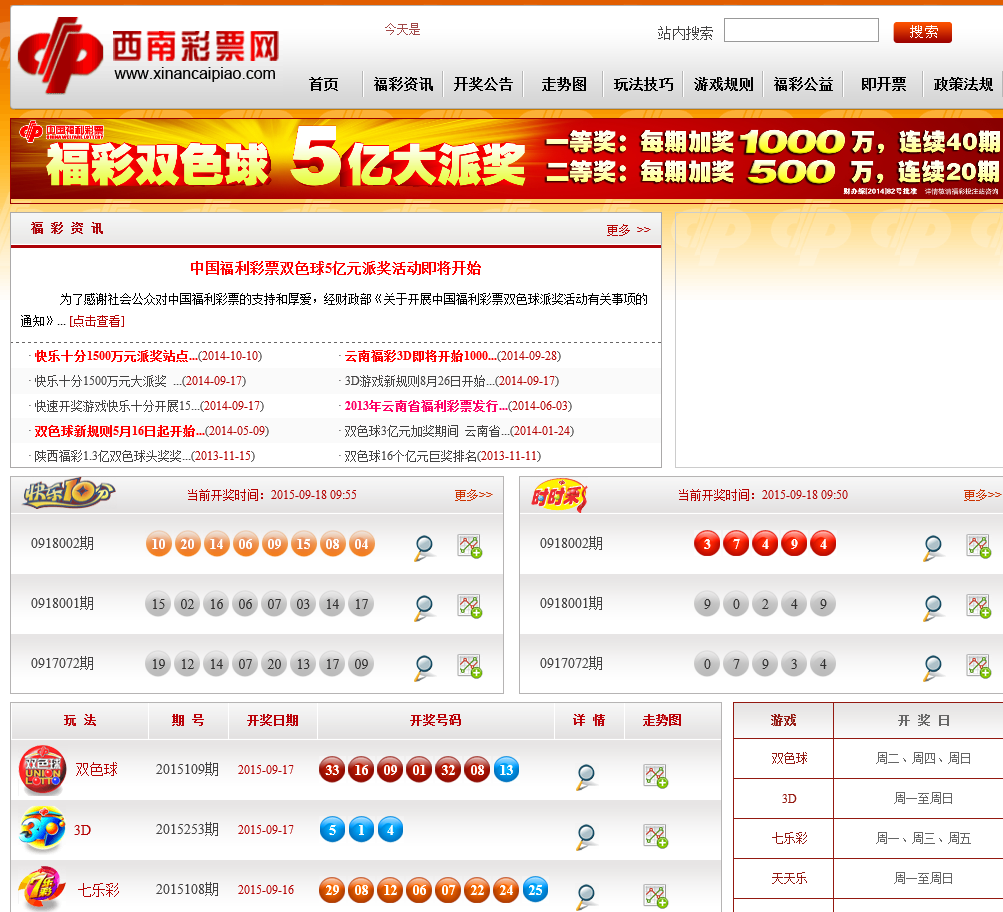
Task: Open 福彩资讯 navigation item
Action: [x=404, y=84]
